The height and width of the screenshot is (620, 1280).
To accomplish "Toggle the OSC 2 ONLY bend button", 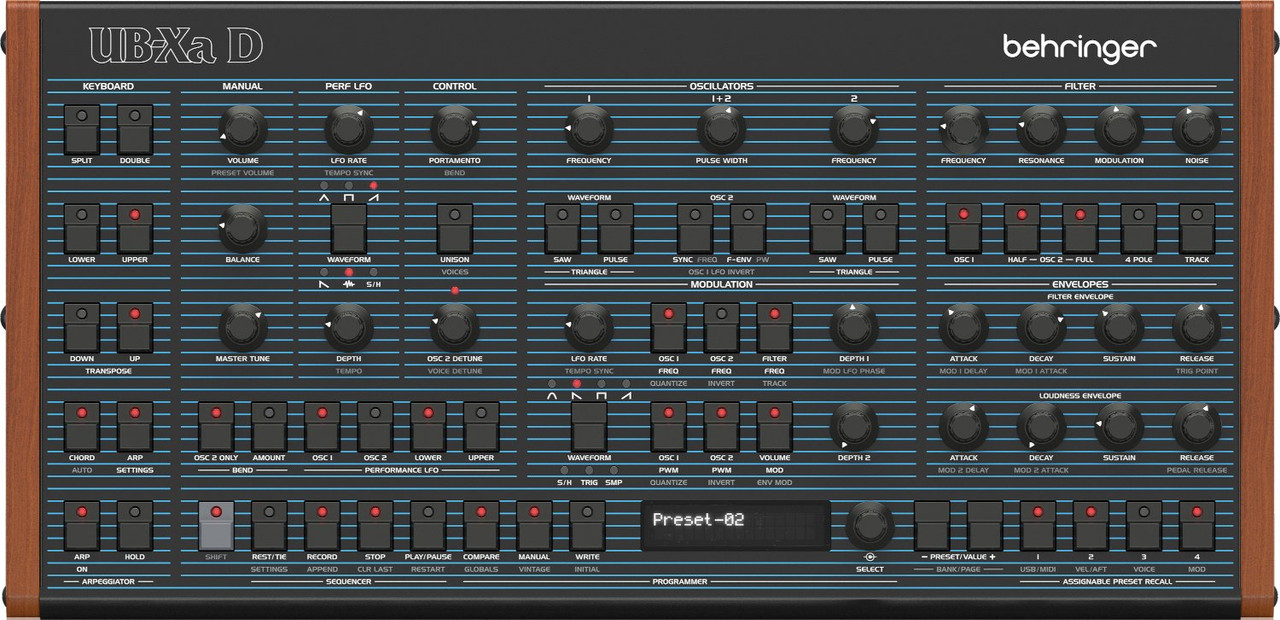I will coord(216,426).
